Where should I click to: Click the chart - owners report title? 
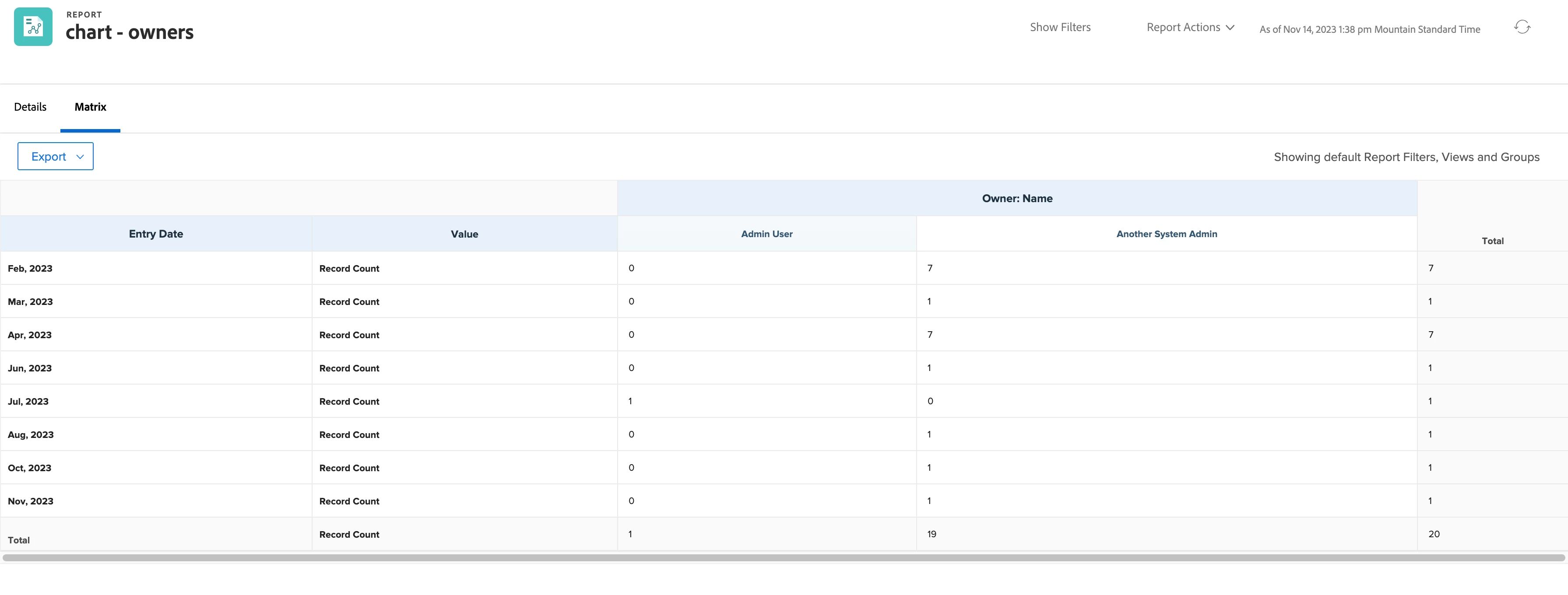click(129, 32)
